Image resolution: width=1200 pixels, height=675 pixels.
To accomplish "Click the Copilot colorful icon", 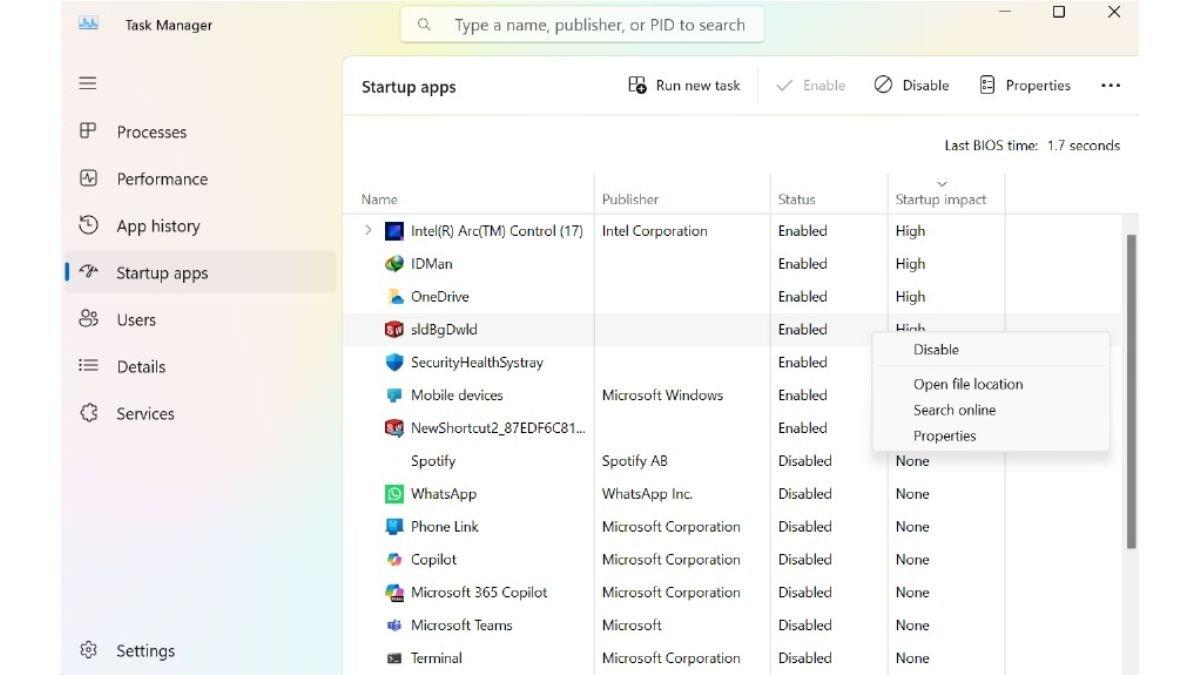I will [x=394, y=560].
